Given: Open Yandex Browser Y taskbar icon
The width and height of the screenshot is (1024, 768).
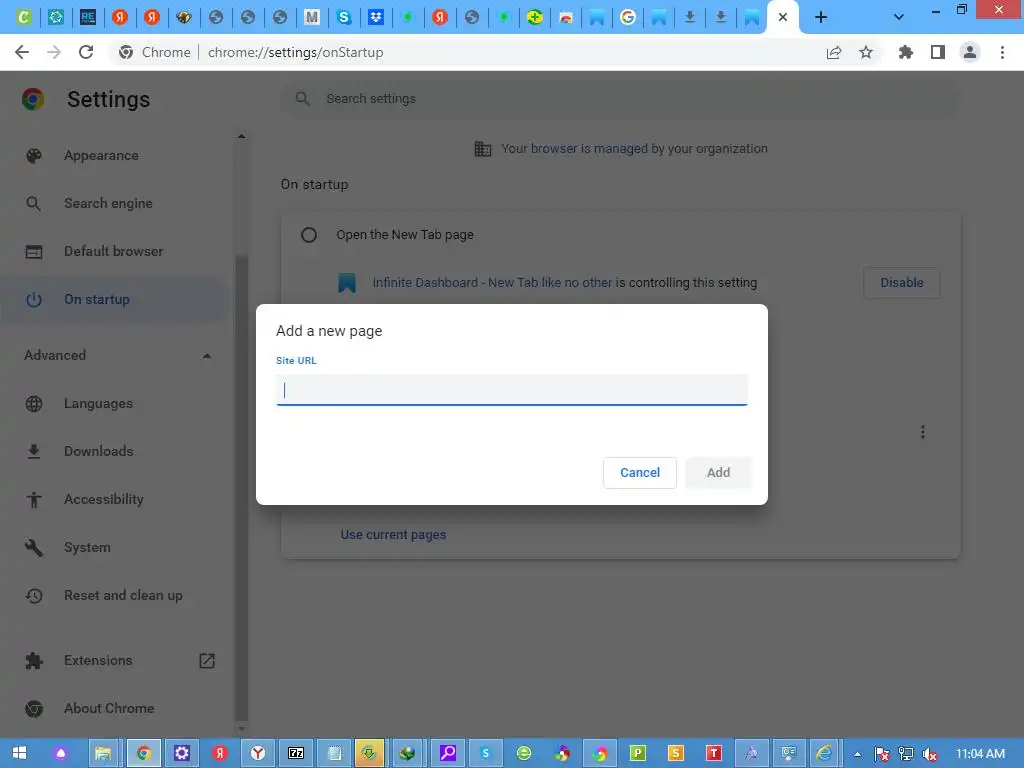Looking at the screenshot, I should pyautogui.click(x=258, y=754).
